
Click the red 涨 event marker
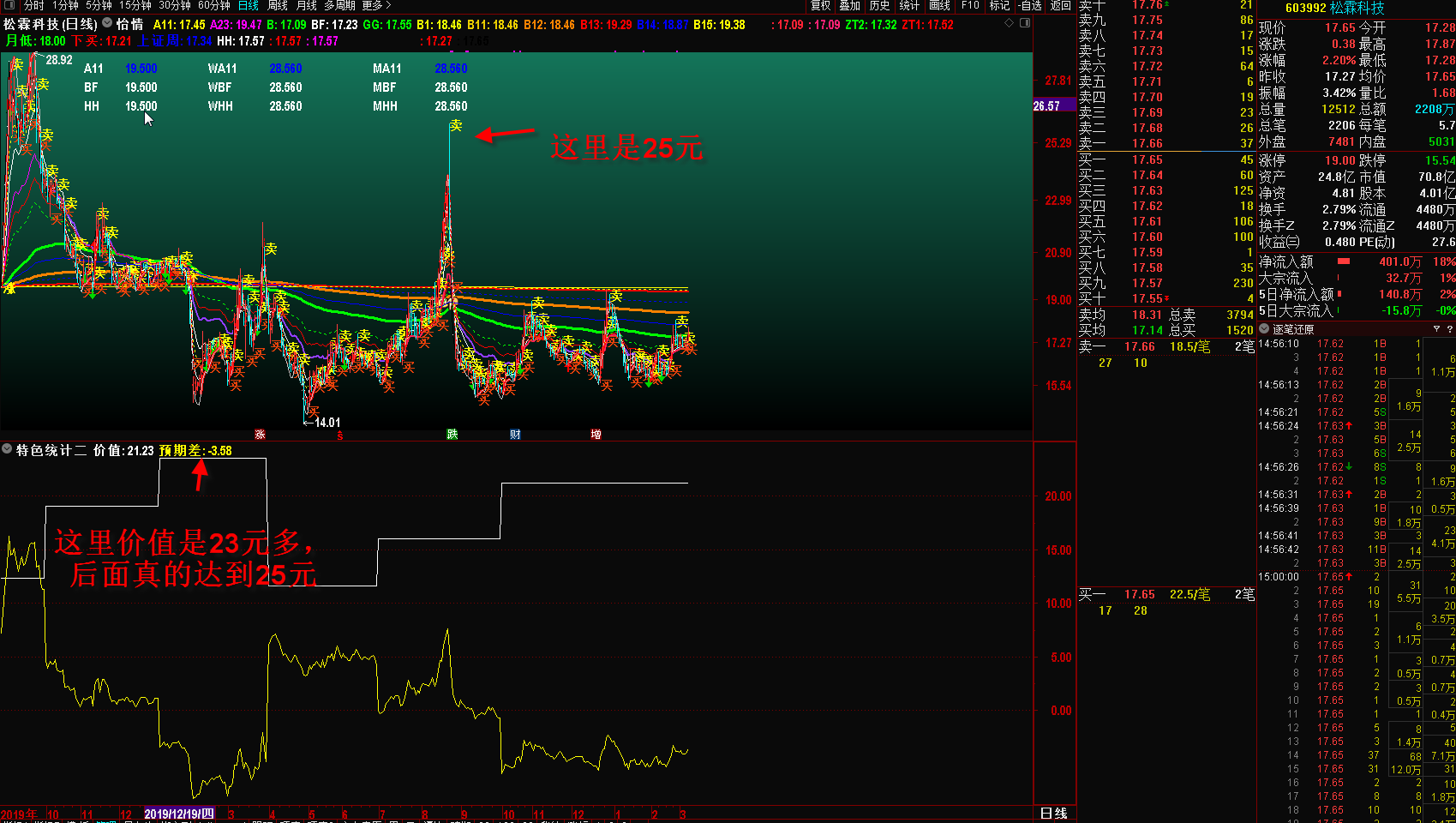260,435
